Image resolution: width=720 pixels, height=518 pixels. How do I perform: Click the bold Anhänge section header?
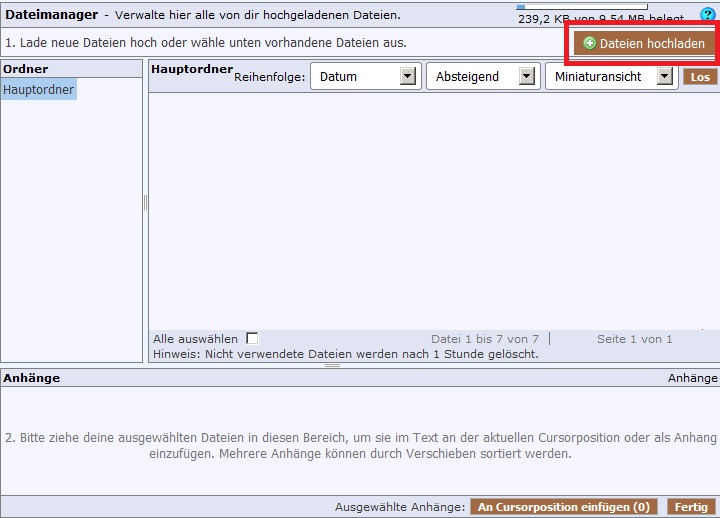pos(32,378)
